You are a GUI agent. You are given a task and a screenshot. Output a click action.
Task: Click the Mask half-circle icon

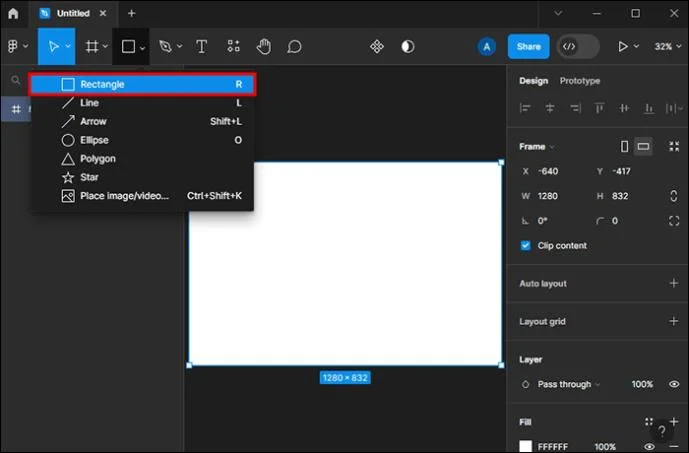point(407,47)
